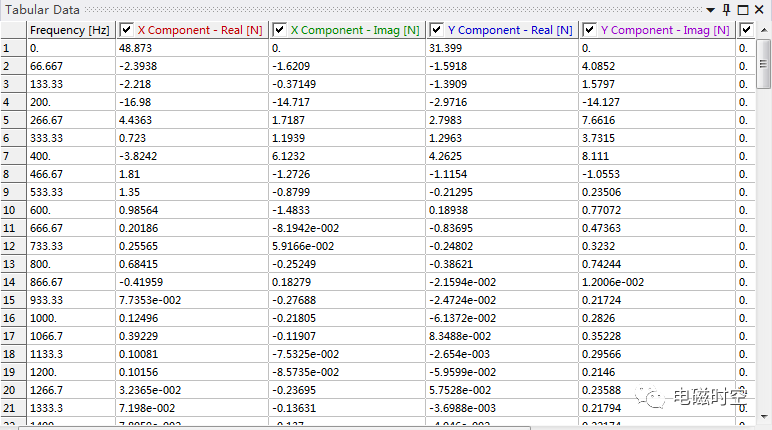Close the Tabular Data panel
The width and height of the screenshot is (772, 430).
tap(759, 10)
